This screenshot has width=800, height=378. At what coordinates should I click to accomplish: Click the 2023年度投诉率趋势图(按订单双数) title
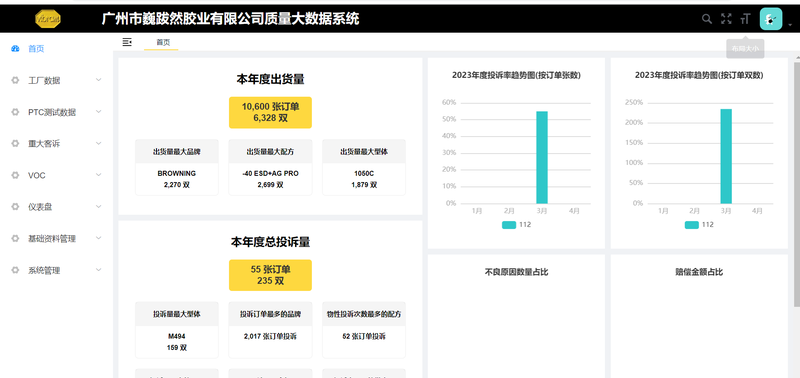699,75
